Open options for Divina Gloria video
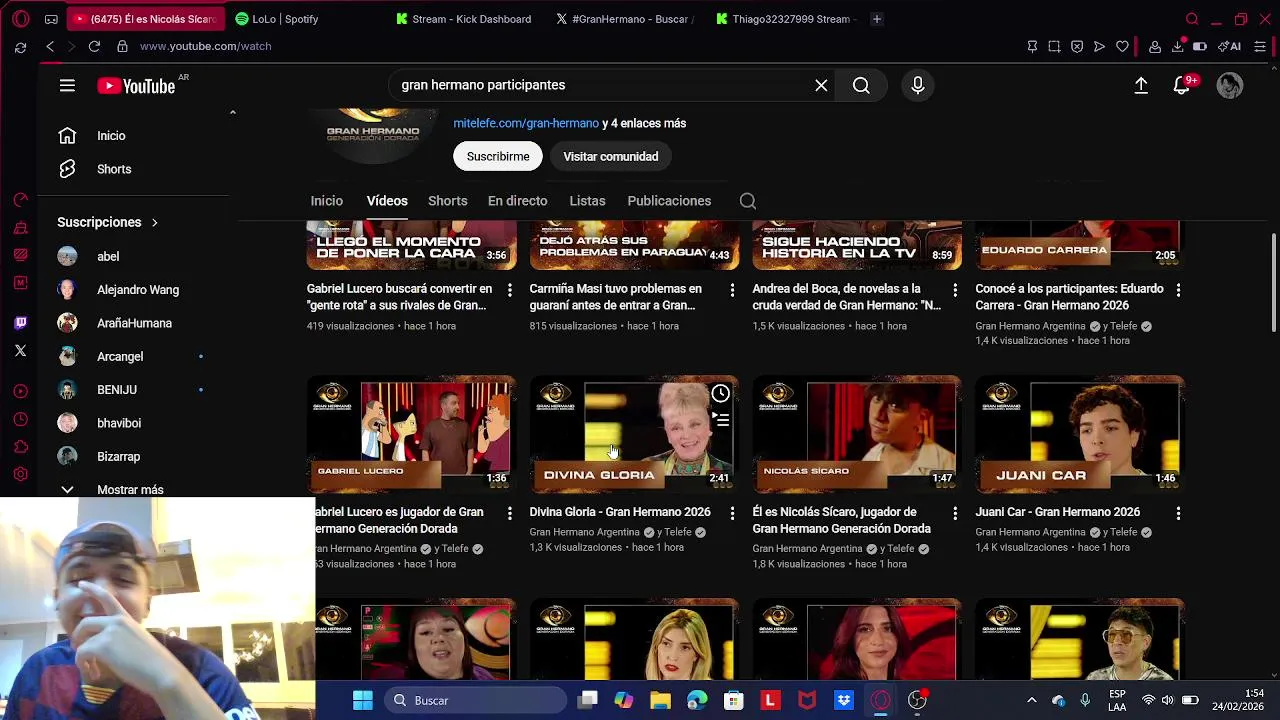1280x720 pixels. 732,513
